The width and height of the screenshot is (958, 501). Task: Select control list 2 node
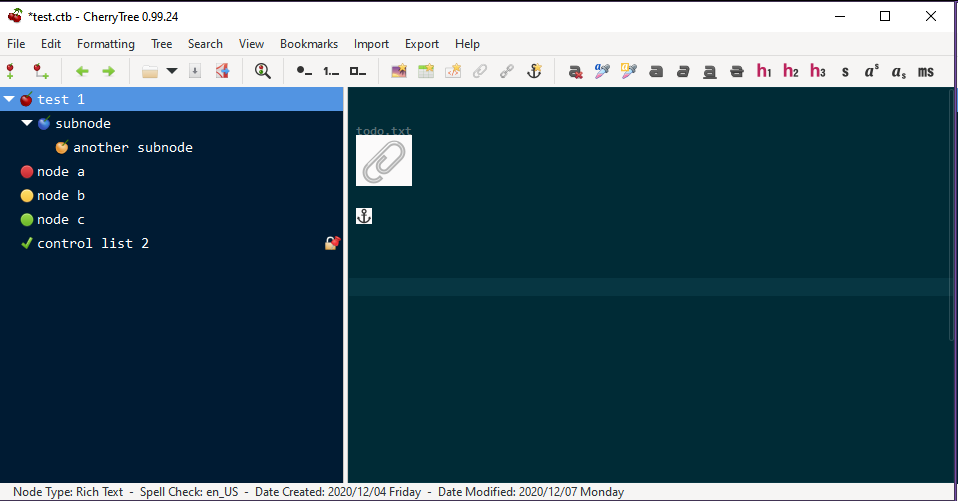click(93, 243)
